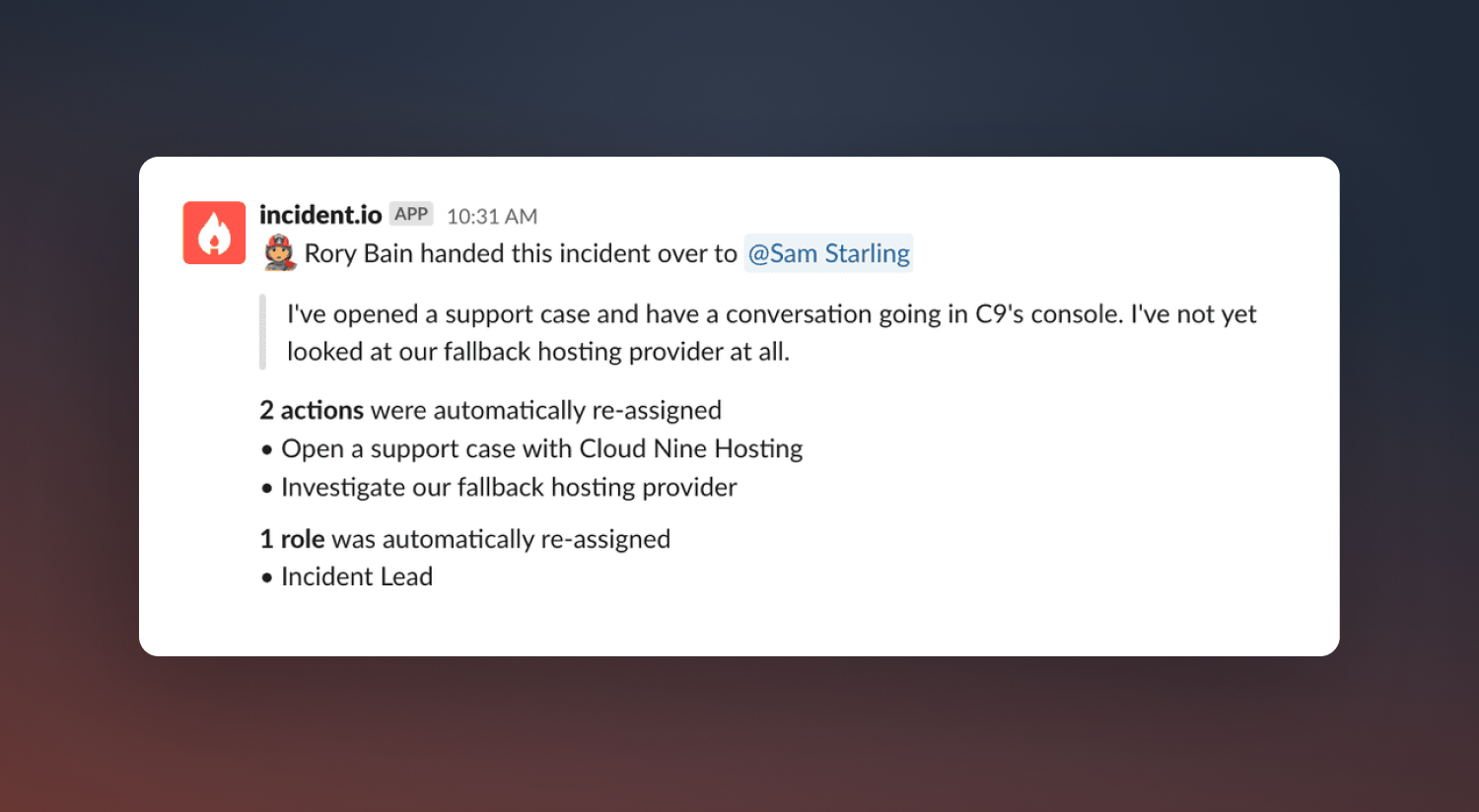Click bullet before Investigate our fallback
Viewport: 1479px width, 812px height.
[266, 489]
